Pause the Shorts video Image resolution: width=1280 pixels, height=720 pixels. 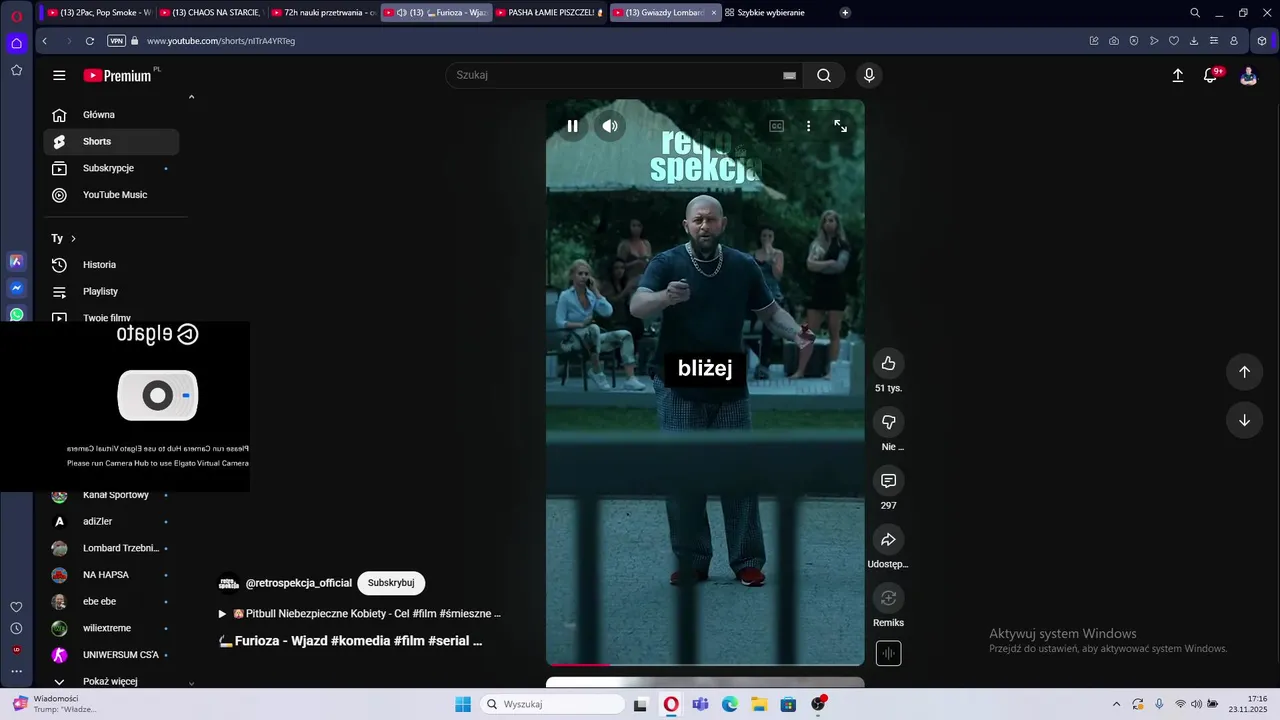tap(572, 126)
